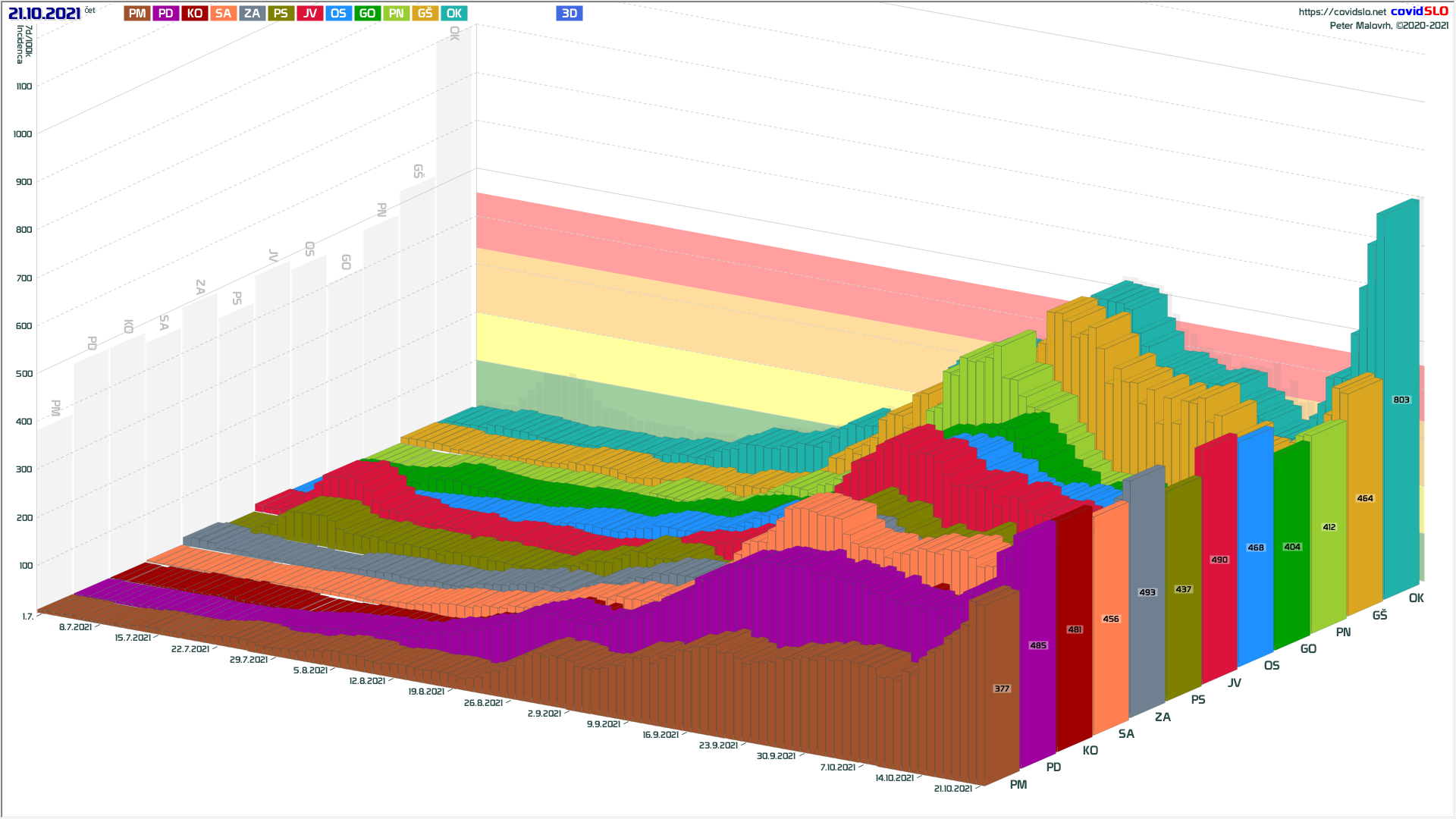Toggle the GO green legend button
Viewport: 1456px width, 819px height.
click(x=367, y=14)
